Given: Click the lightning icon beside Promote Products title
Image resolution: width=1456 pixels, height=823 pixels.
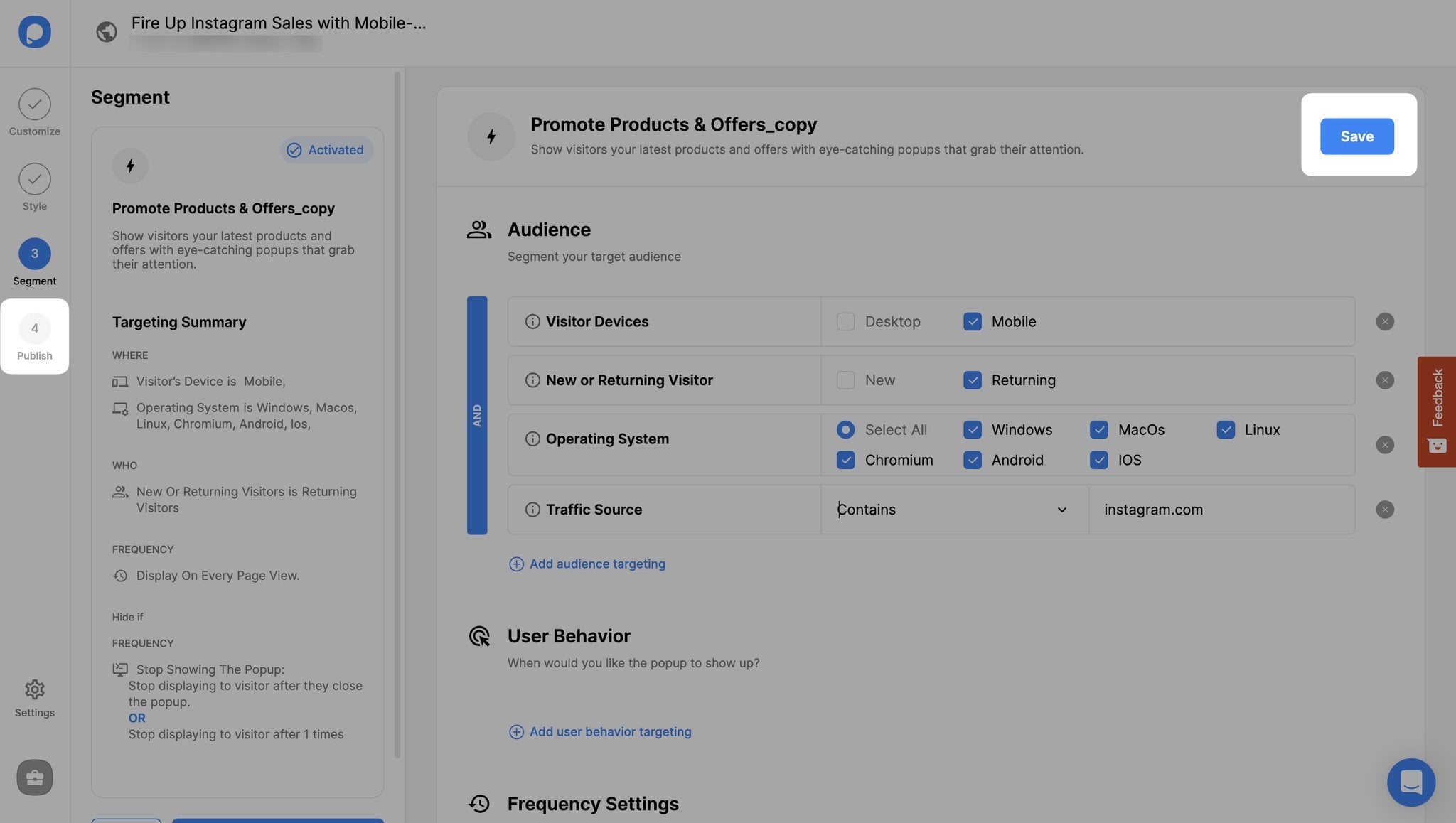Looking at the screenshot, I should pos(491,136).
